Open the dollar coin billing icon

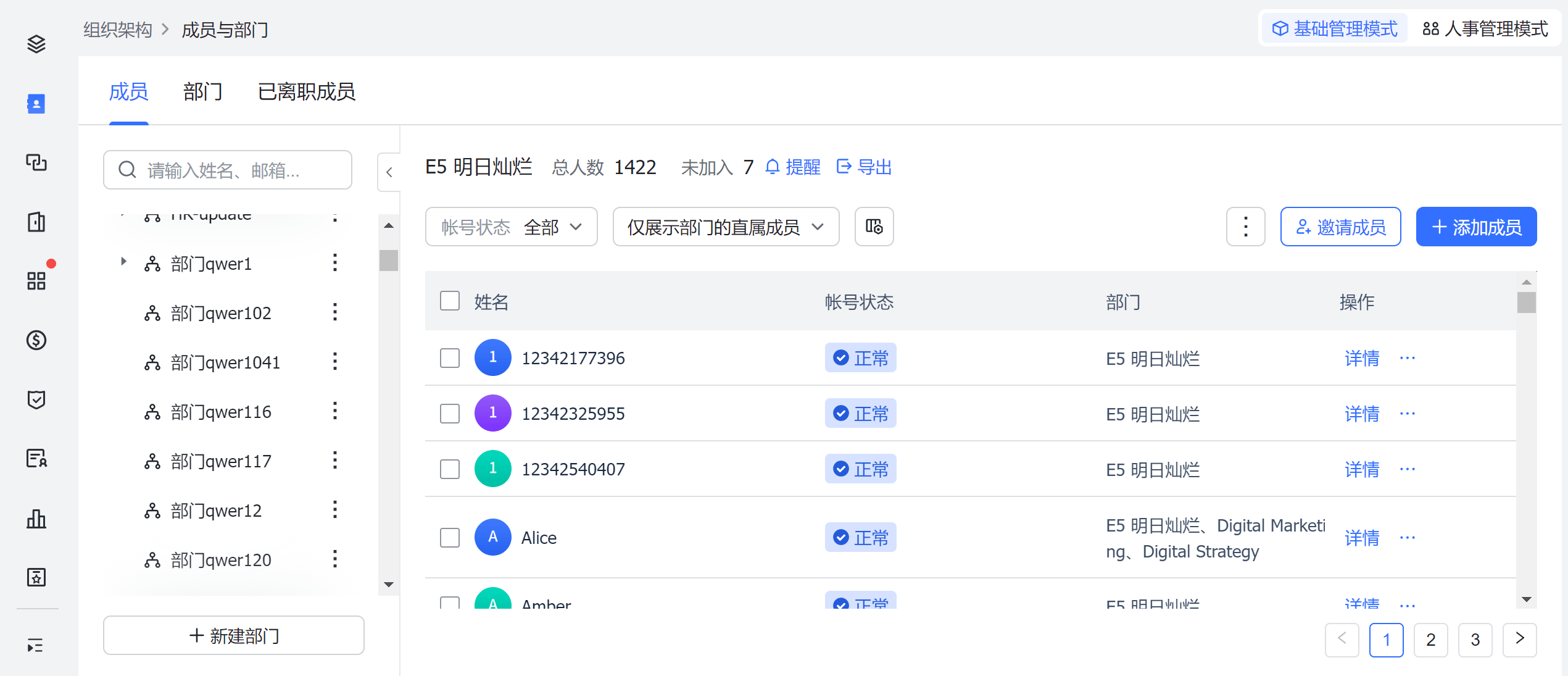click(x=36, y=340)
